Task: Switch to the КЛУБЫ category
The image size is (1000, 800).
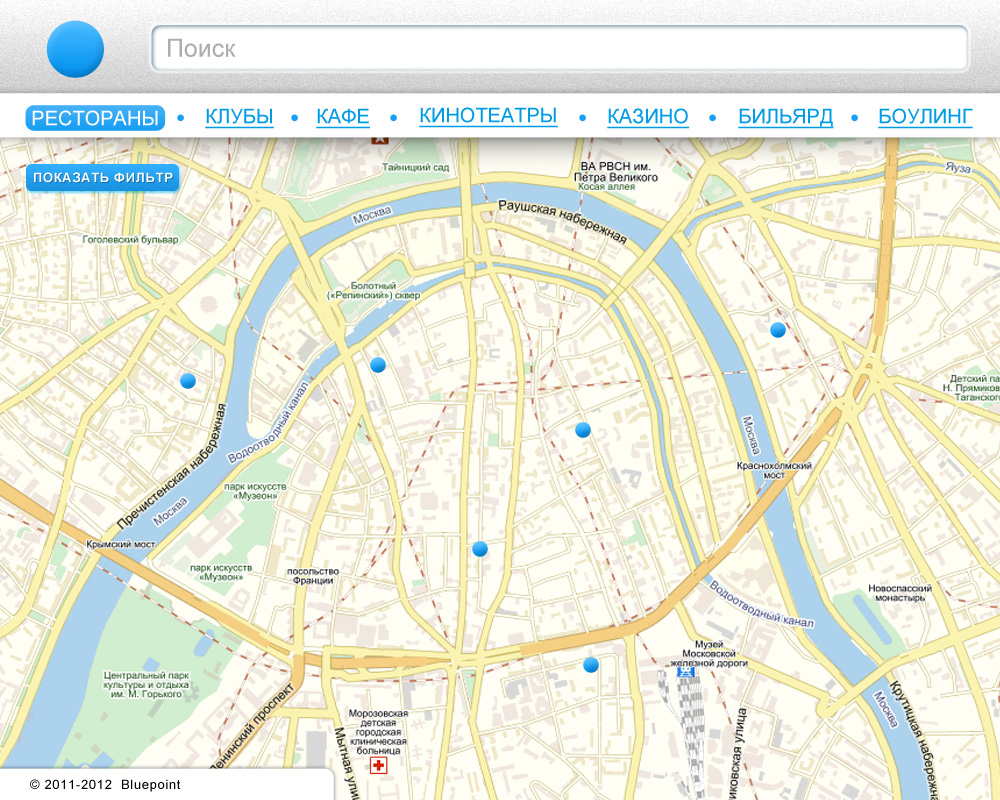Action: [x=239, y=117]
